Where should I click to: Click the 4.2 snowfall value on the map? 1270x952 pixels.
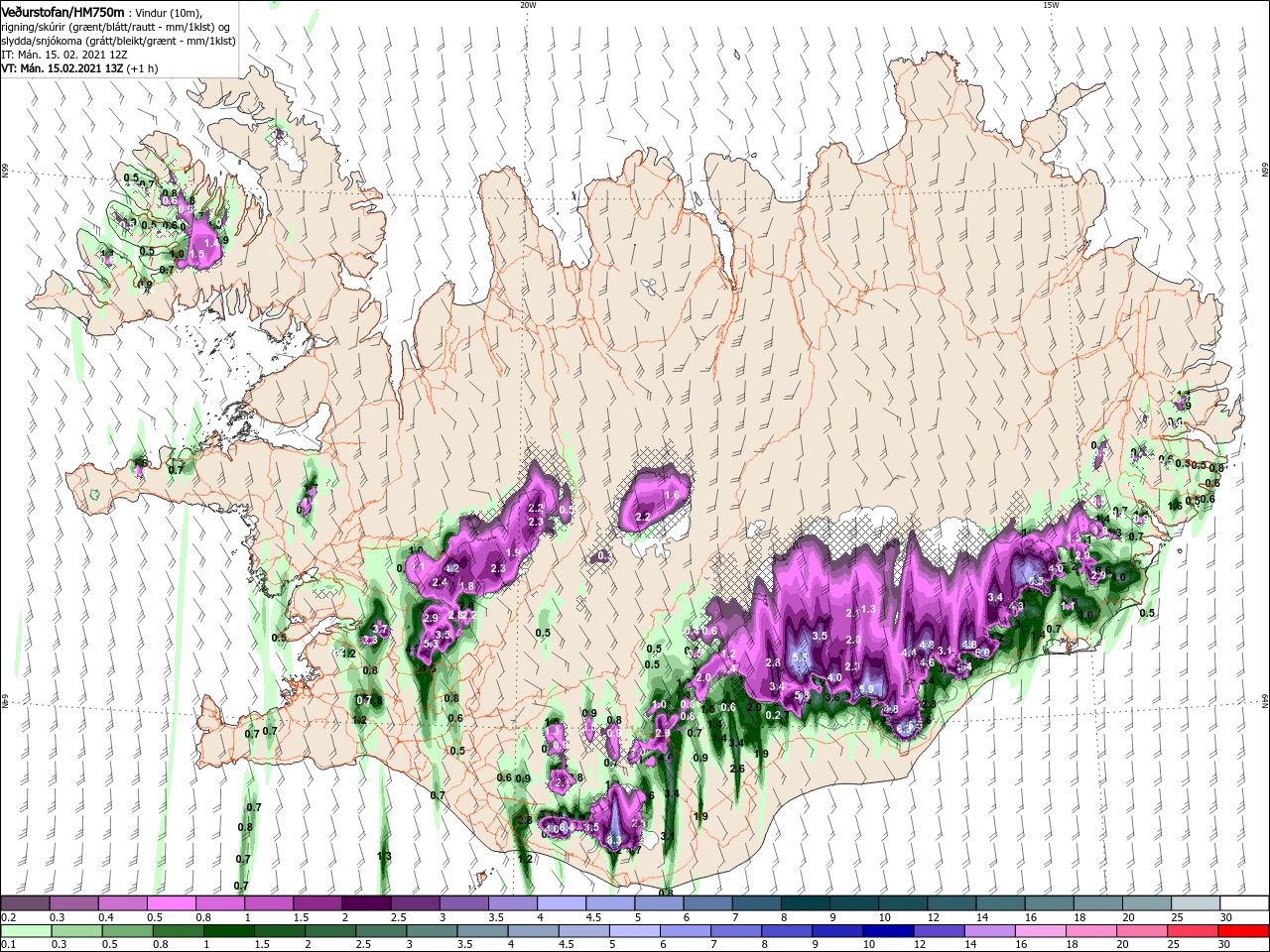[x=452, y=568]
